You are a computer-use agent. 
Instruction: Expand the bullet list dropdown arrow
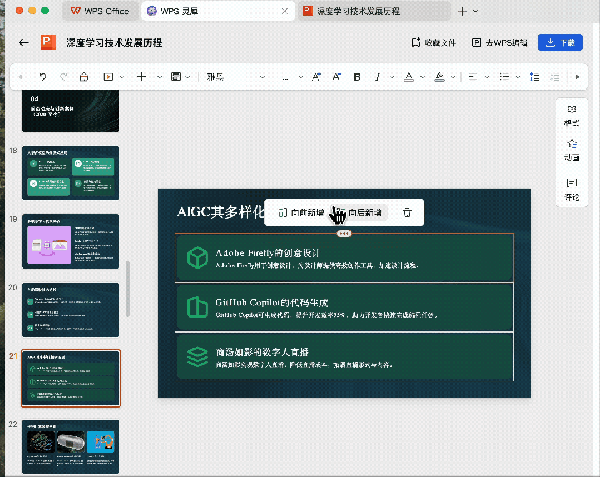(x=518, y=77)
